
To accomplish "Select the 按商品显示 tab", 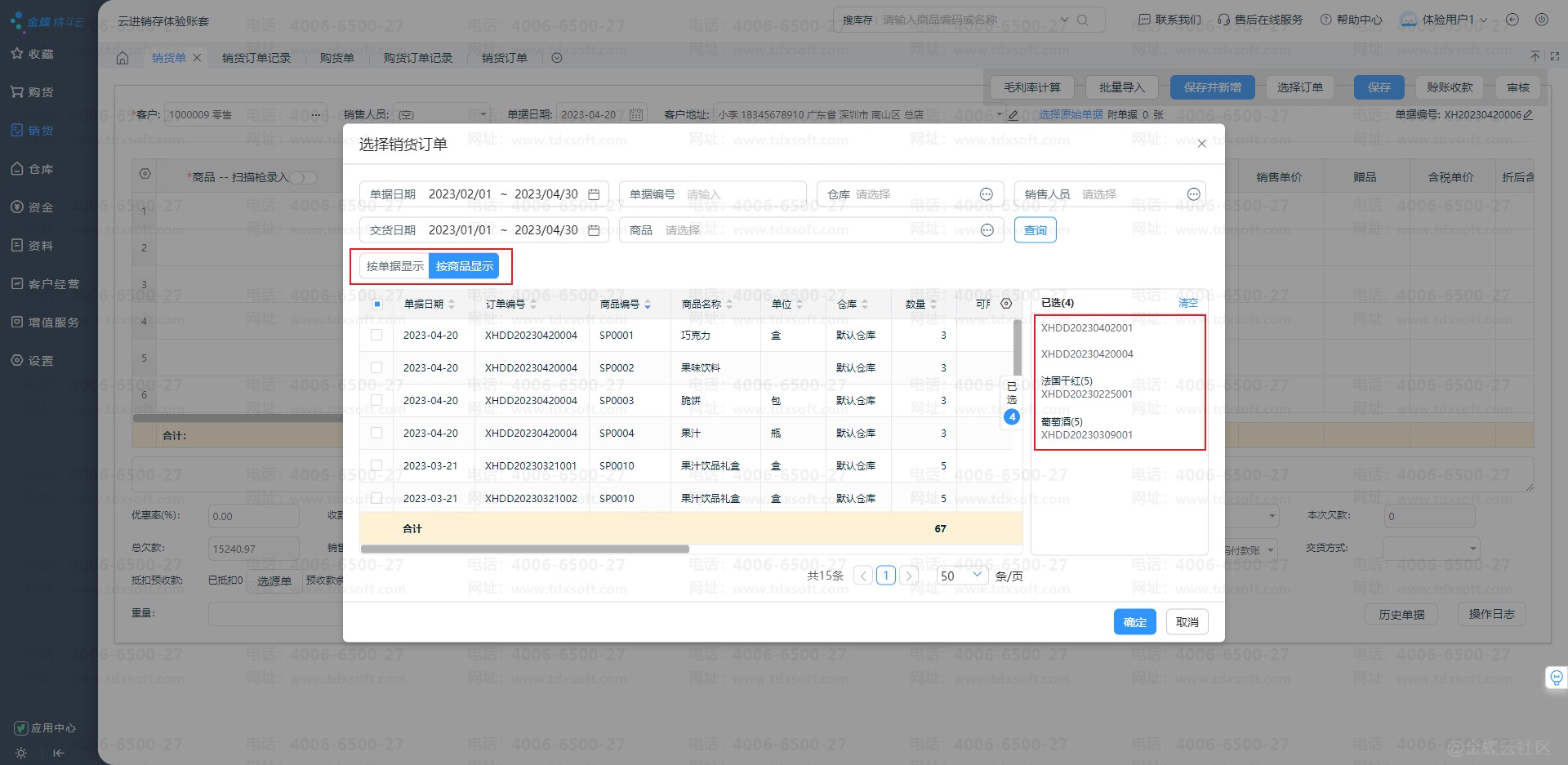I will 464,266.
